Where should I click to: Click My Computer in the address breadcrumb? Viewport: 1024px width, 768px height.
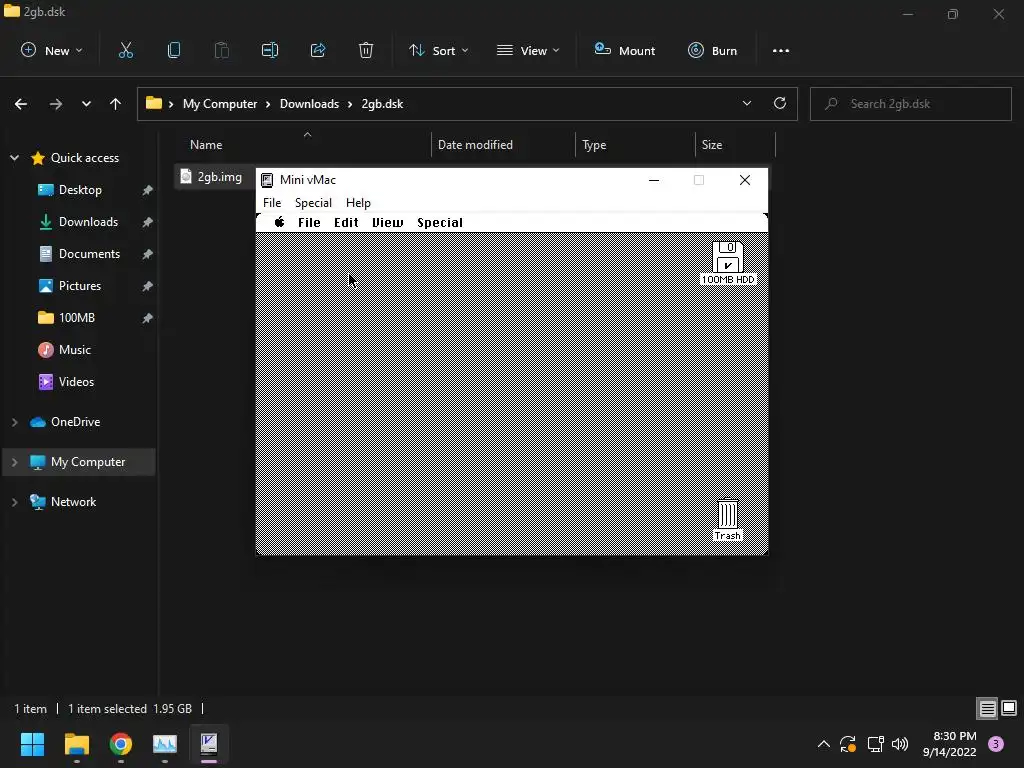click(220, 104)
